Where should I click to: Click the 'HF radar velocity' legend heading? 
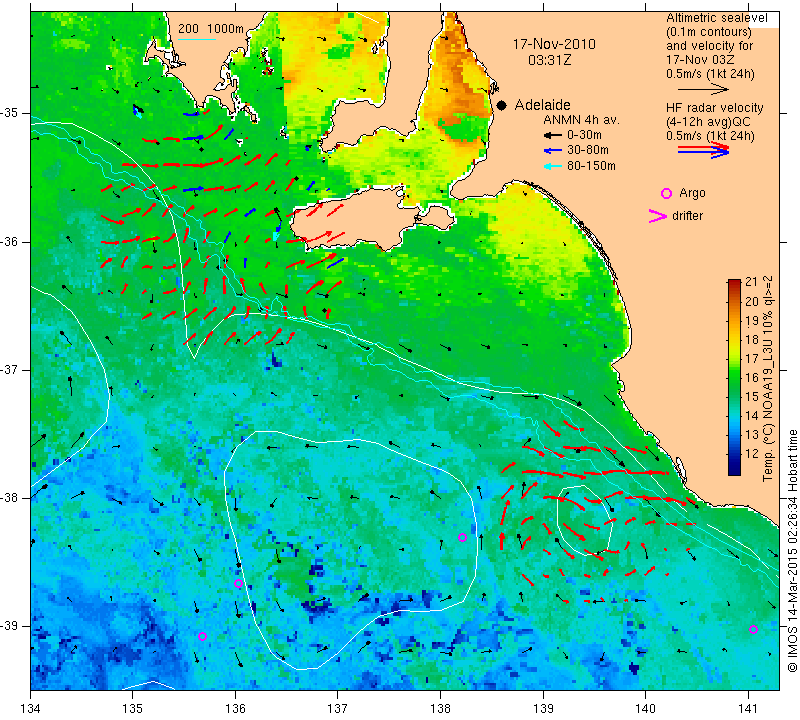pyautogui.click(x=714, y=108)
